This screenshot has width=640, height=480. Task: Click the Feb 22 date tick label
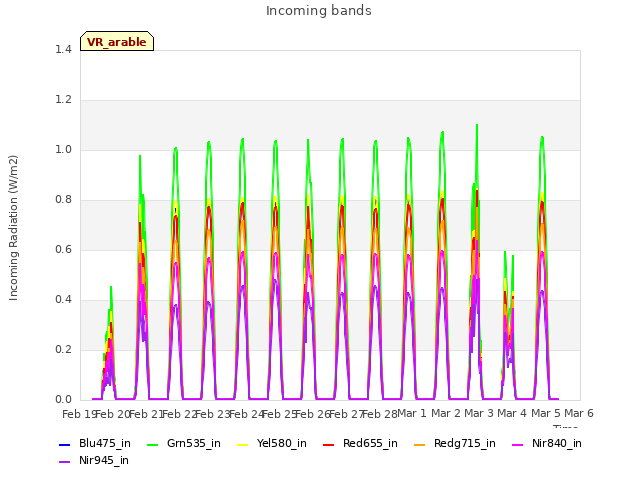tap(179, 414)
